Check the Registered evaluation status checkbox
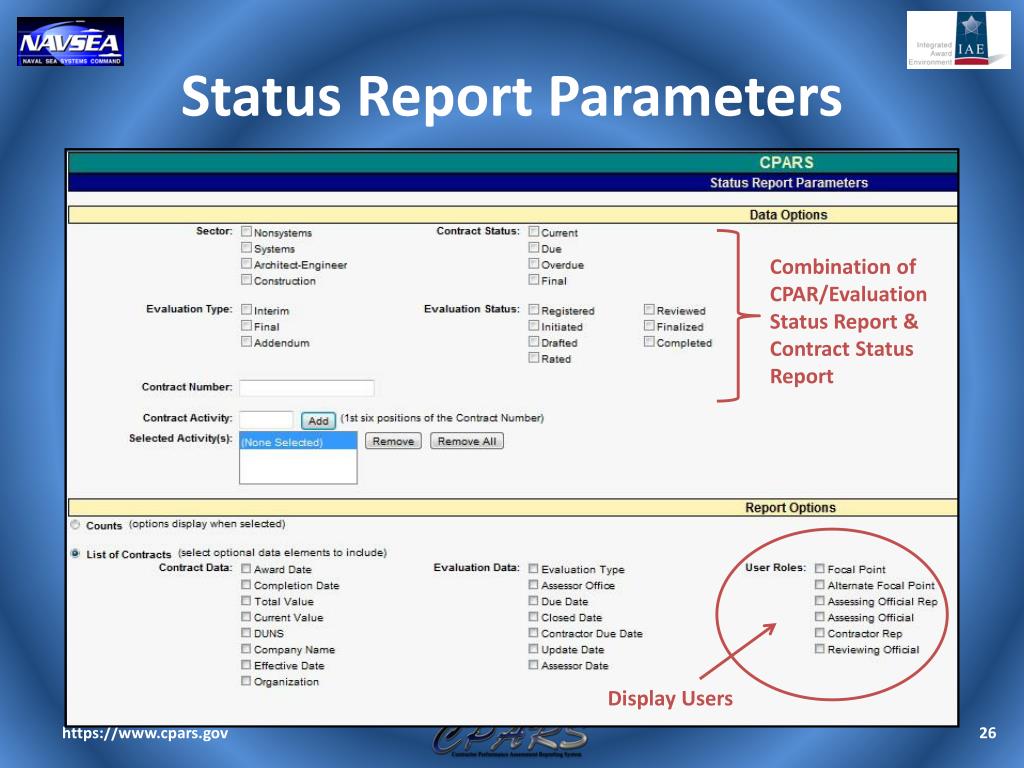The width and height of the screenshot is (1024, 768). 534,310
